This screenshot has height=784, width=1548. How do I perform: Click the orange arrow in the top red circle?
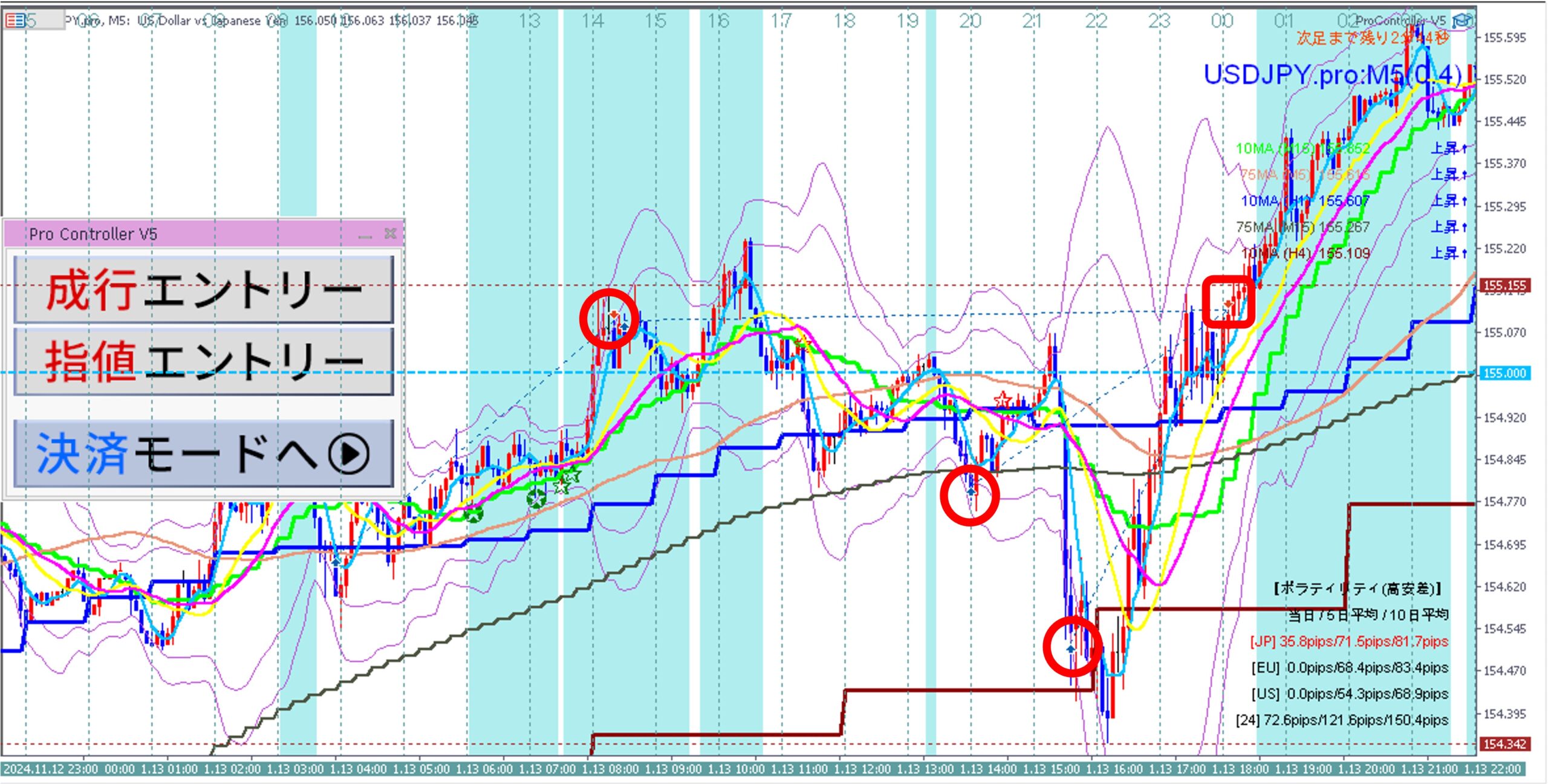click(614, 314)
